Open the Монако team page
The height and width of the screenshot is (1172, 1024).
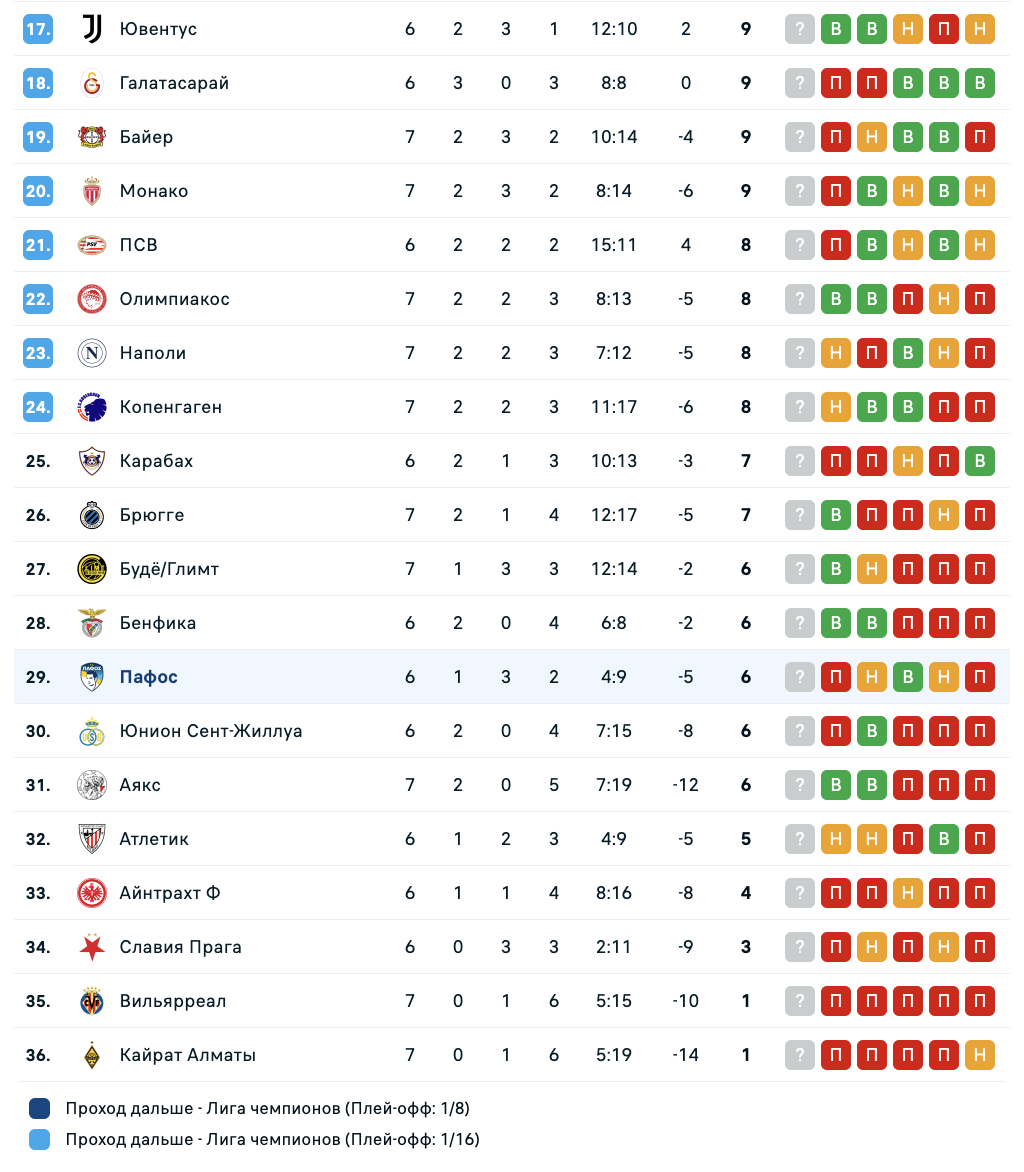(x=153, y=191)
